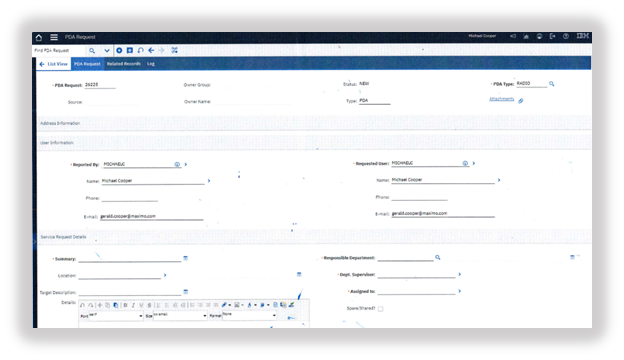Open the Size dropdown in Details editor
Image resolution: width=624 pixels, height=360 pixels.
(180, 316)
